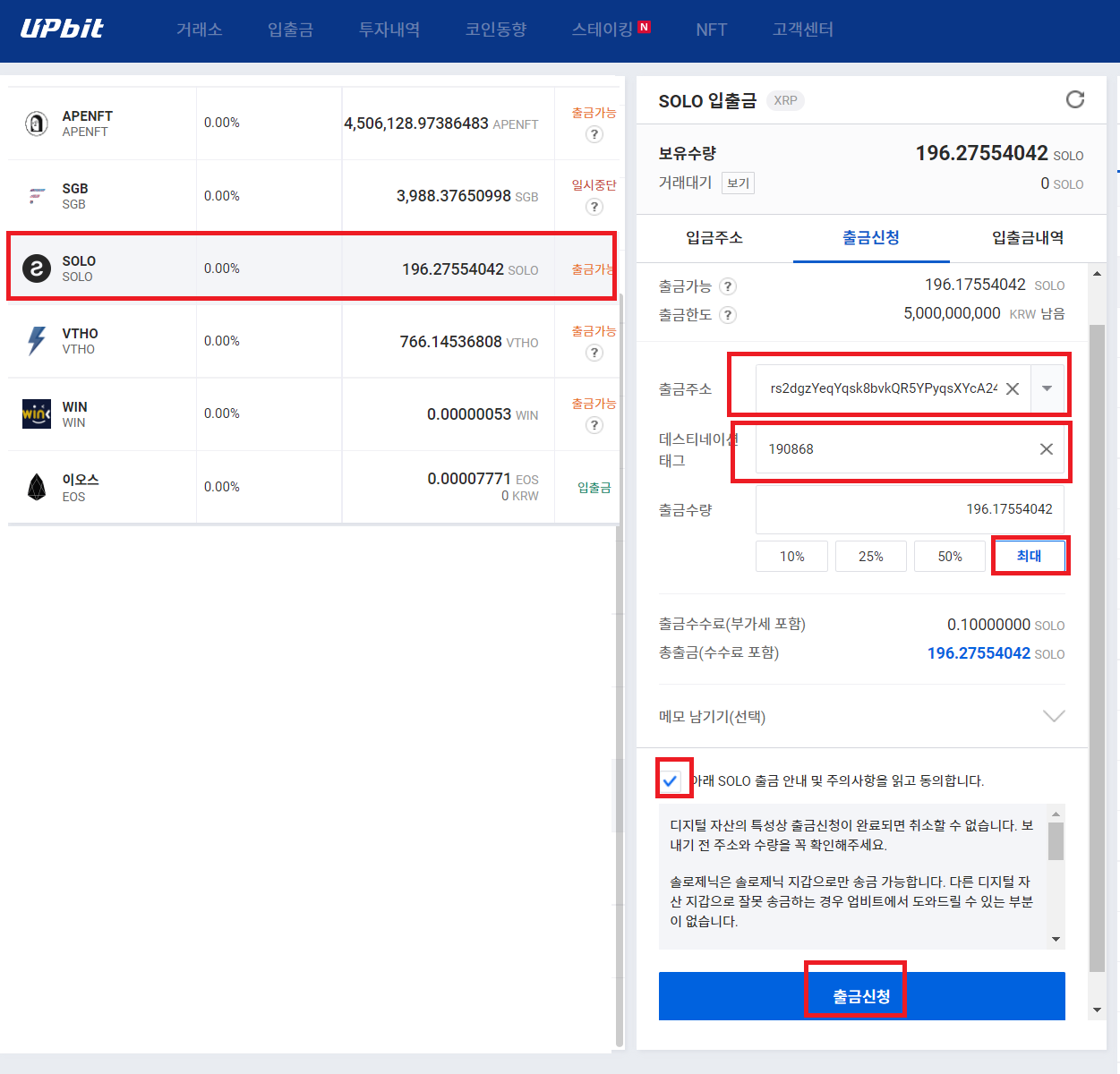
Task: Open help icon next to 출금한도
Action: (729, 314)
